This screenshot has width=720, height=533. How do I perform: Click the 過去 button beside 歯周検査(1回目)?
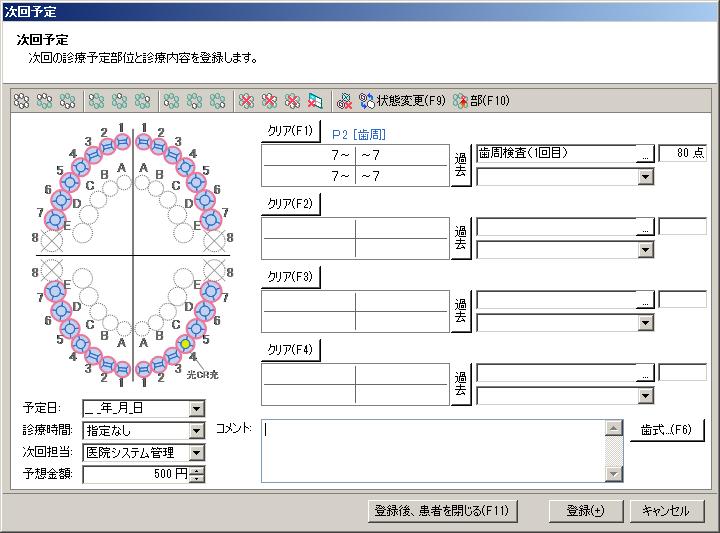click(x=461, y=165)
